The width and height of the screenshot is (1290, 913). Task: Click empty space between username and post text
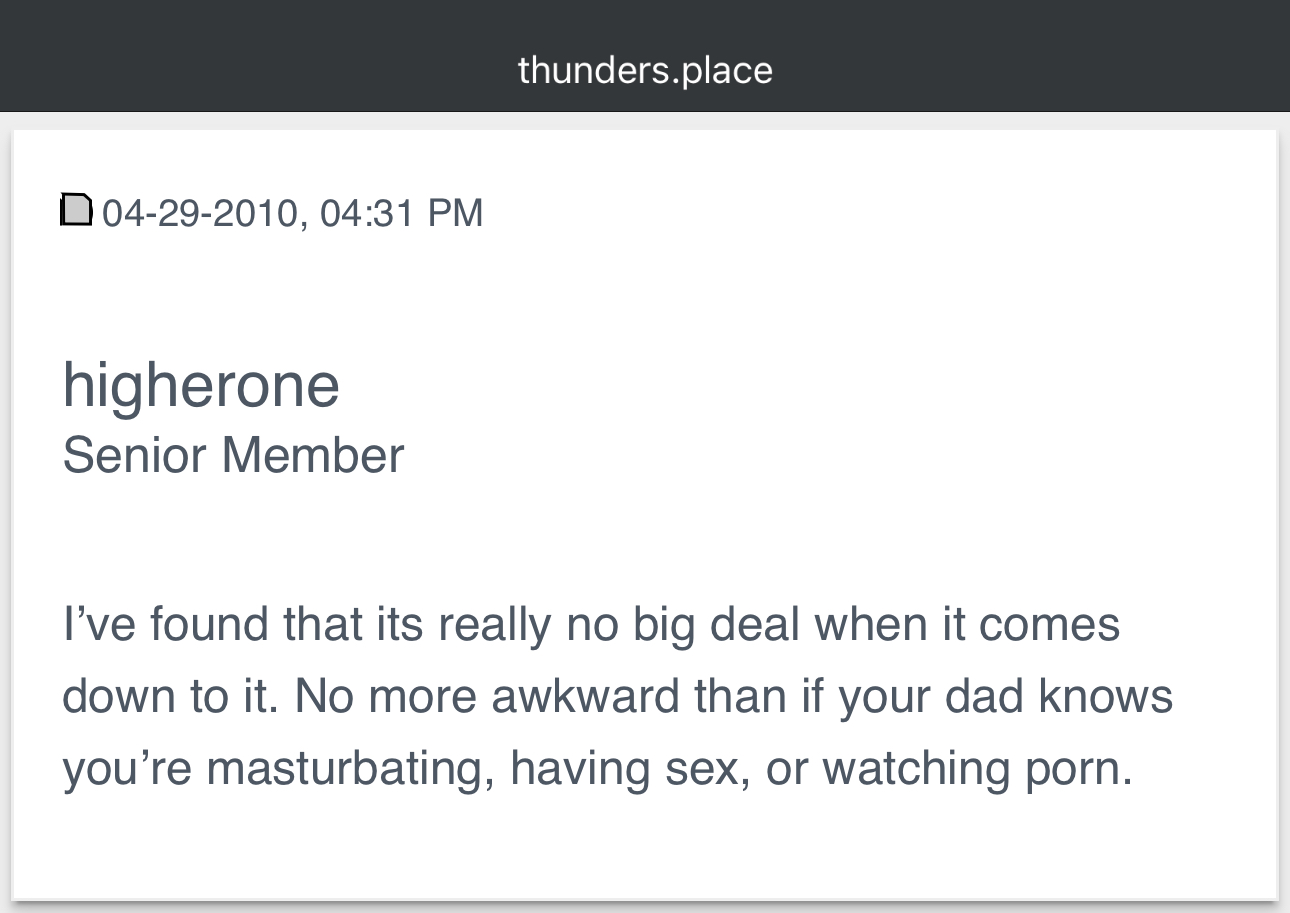pyautogui.click(x=645, y=540)
